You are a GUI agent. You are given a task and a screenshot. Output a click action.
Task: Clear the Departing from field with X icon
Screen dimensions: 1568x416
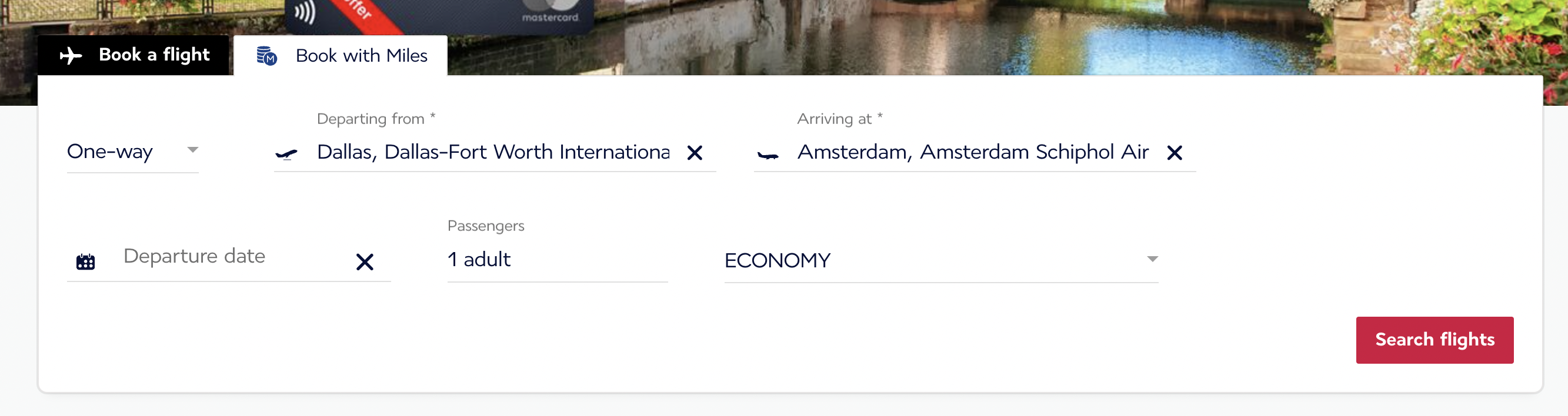(x=695, y=153)
